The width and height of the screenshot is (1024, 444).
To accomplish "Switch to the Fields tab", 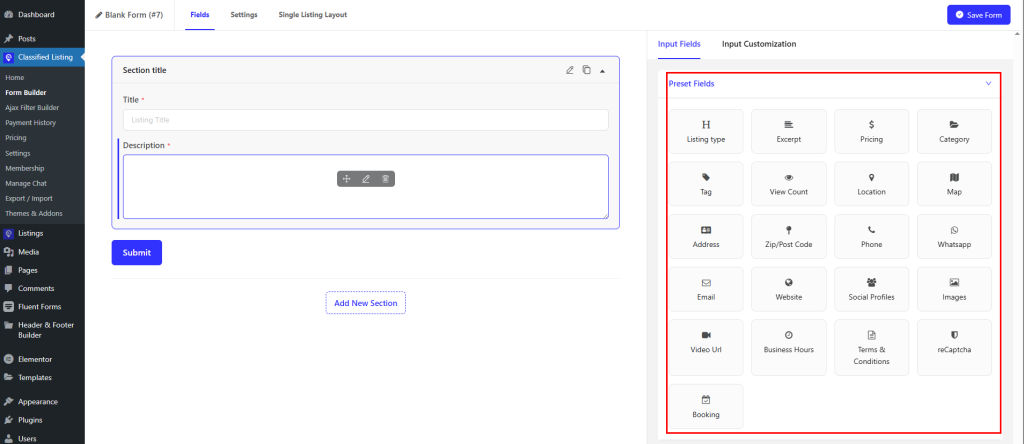I will pyautogui.click(x=200, y=14).
